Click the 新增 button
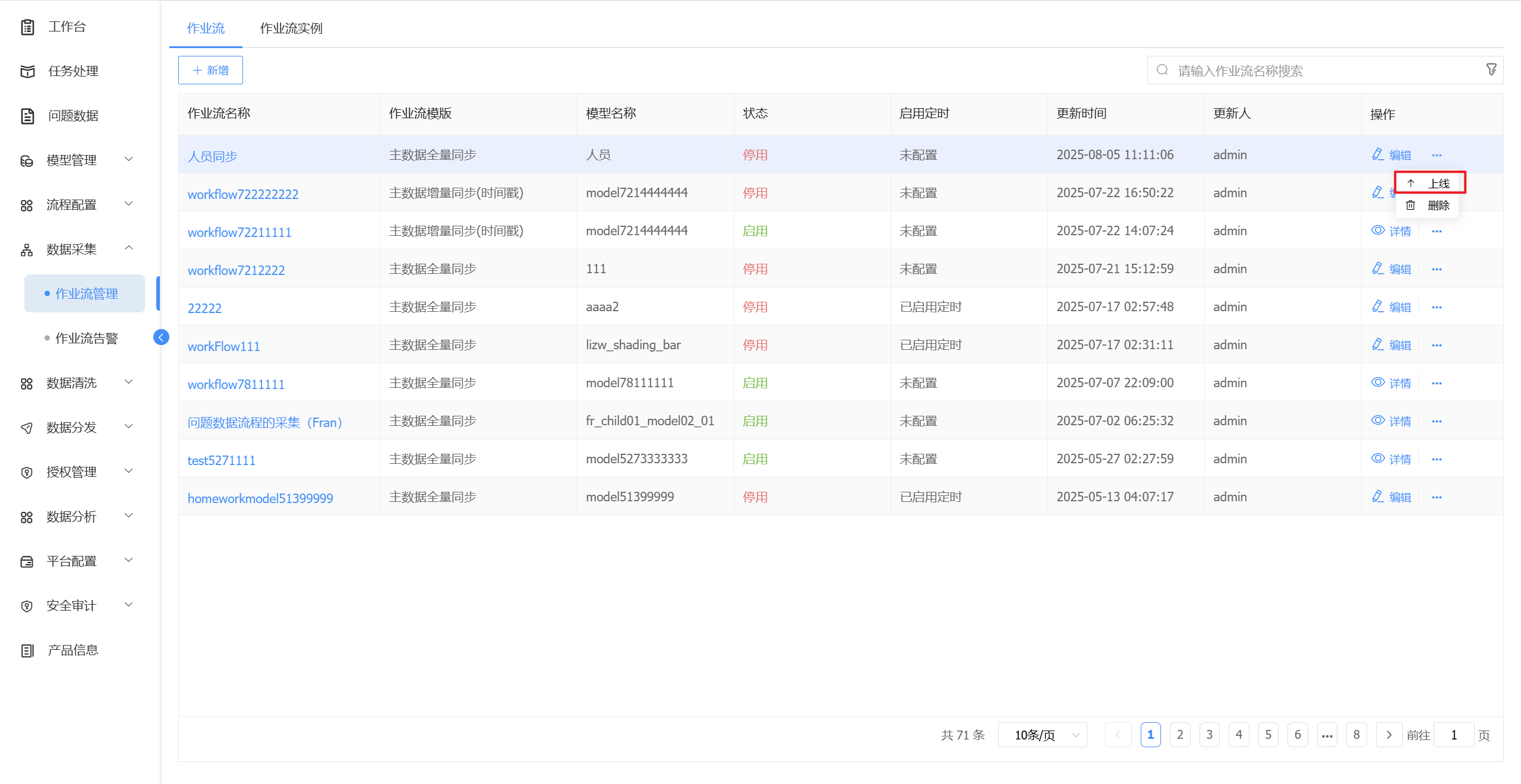Image resolution: width=1521 pixels, height=784 pixels. [210, 71]
